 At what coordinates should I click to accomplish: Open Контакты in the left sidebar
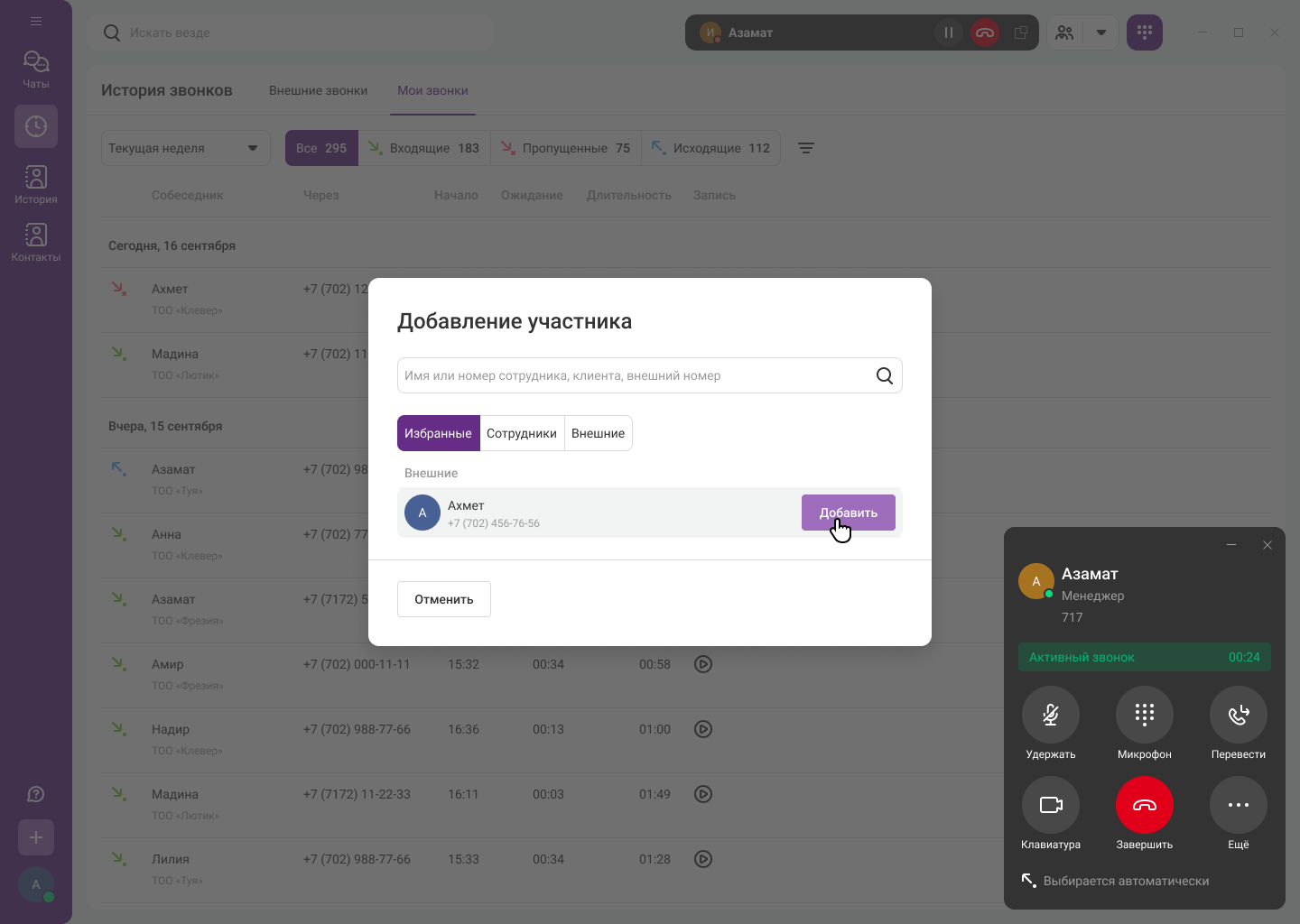(x=36, y=242)
